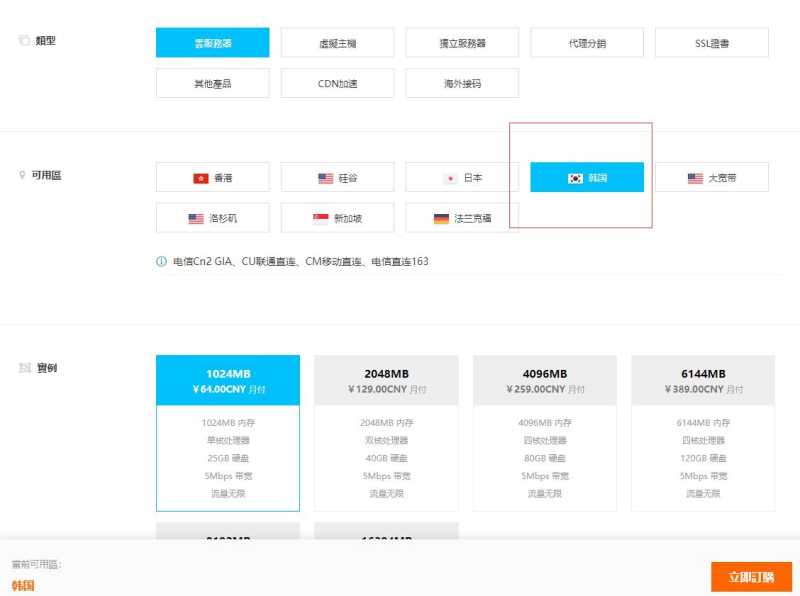Viewport: 800px width, 596px height.
Task: Click the Germany flag beside 法兰克福
Action: click(x=441, y=218)
